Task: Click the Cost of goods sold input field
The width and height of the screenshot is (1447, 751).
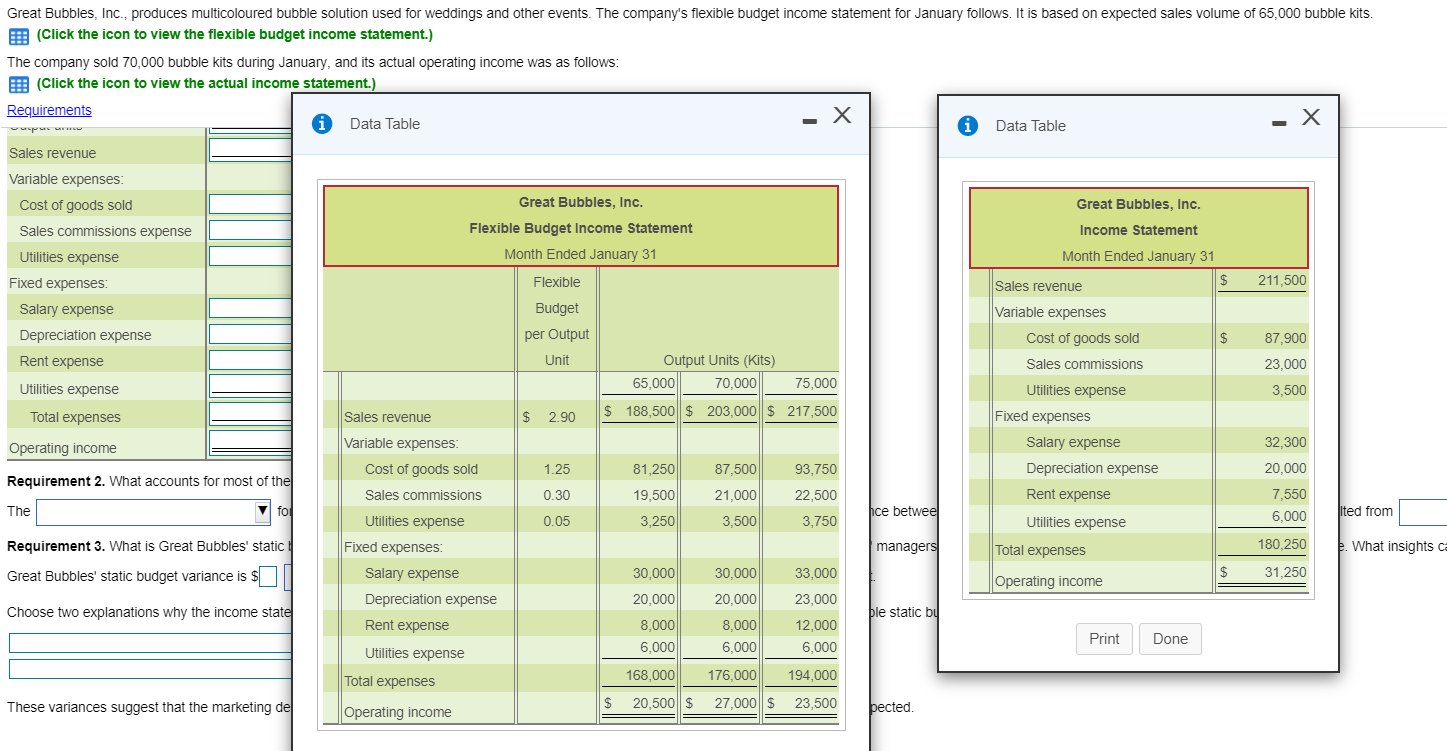Action: pyautogui.click(x=249, y=204)
